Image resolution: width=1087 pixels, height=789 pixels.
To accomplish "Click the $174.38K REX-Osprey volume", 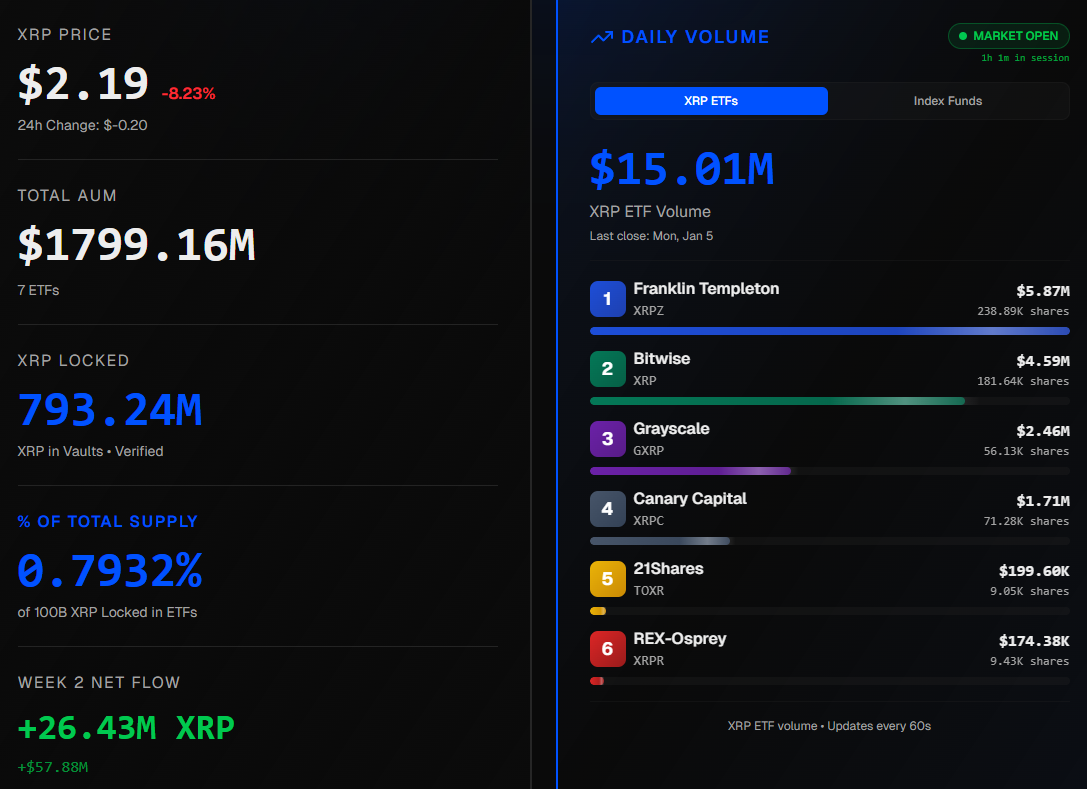I will 1034,641.
